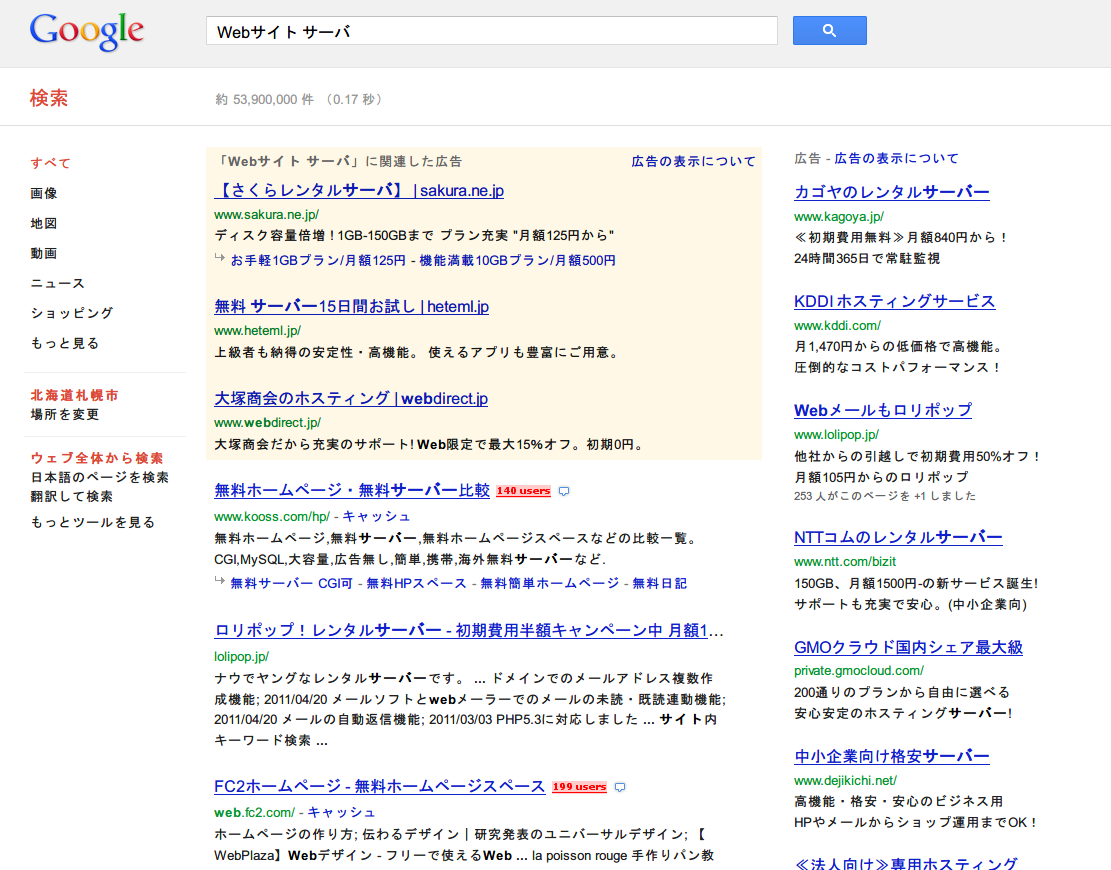Click the 199 users bookmark badge
The width and height of the screenshot is (1111, 870).
(x=580, y=786)
